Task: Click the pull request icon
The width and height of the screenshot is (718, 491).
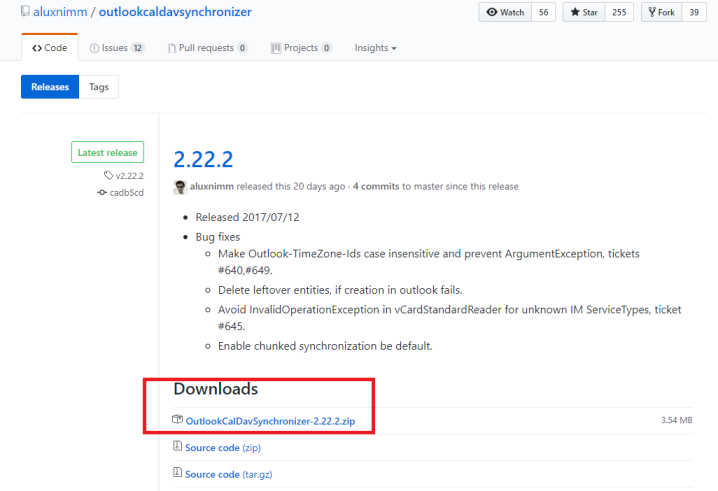Action: click(x=172, y=48)
